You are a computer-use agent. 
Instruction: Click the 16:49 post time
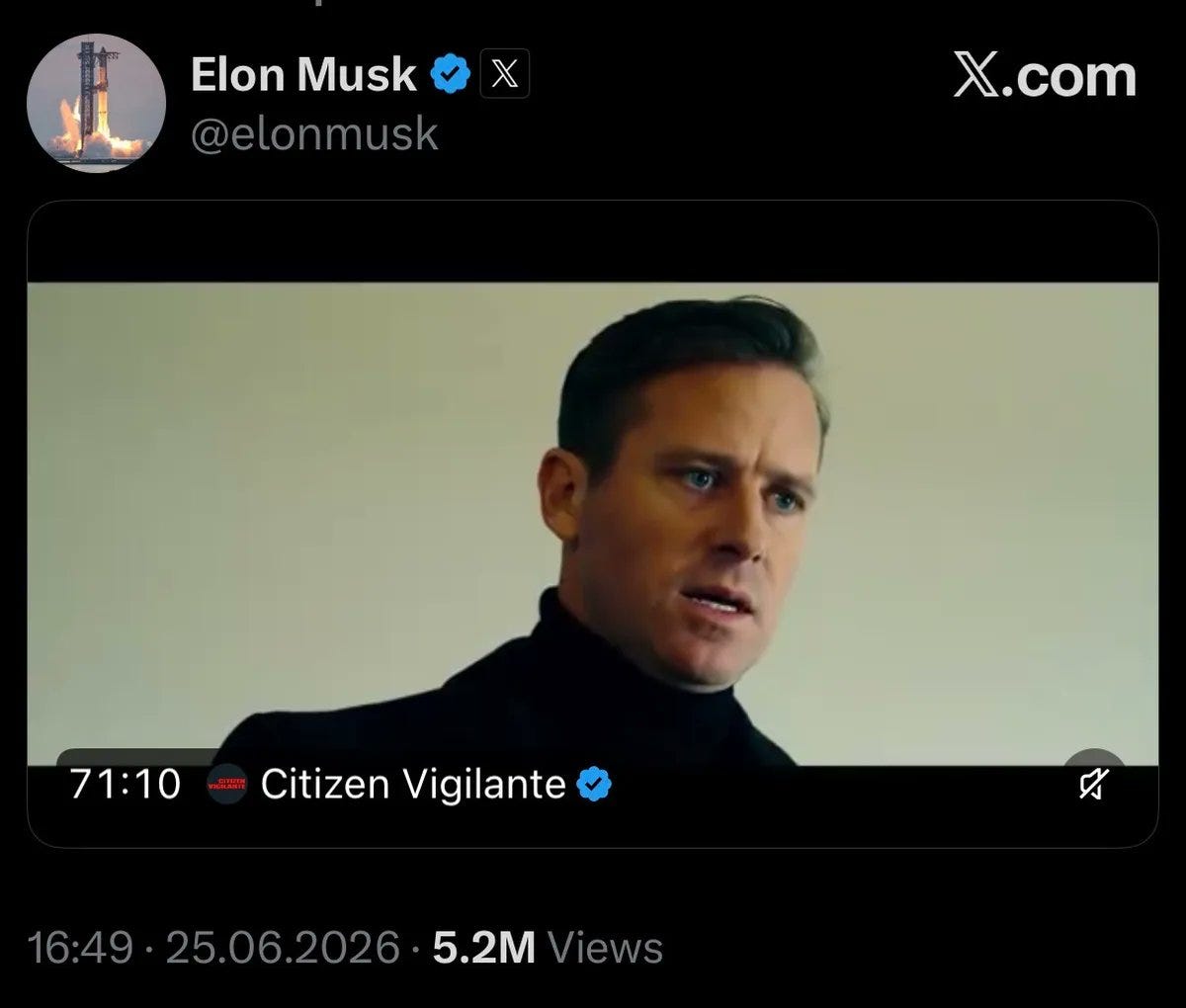pyautogui.click(x=79, y=949)
